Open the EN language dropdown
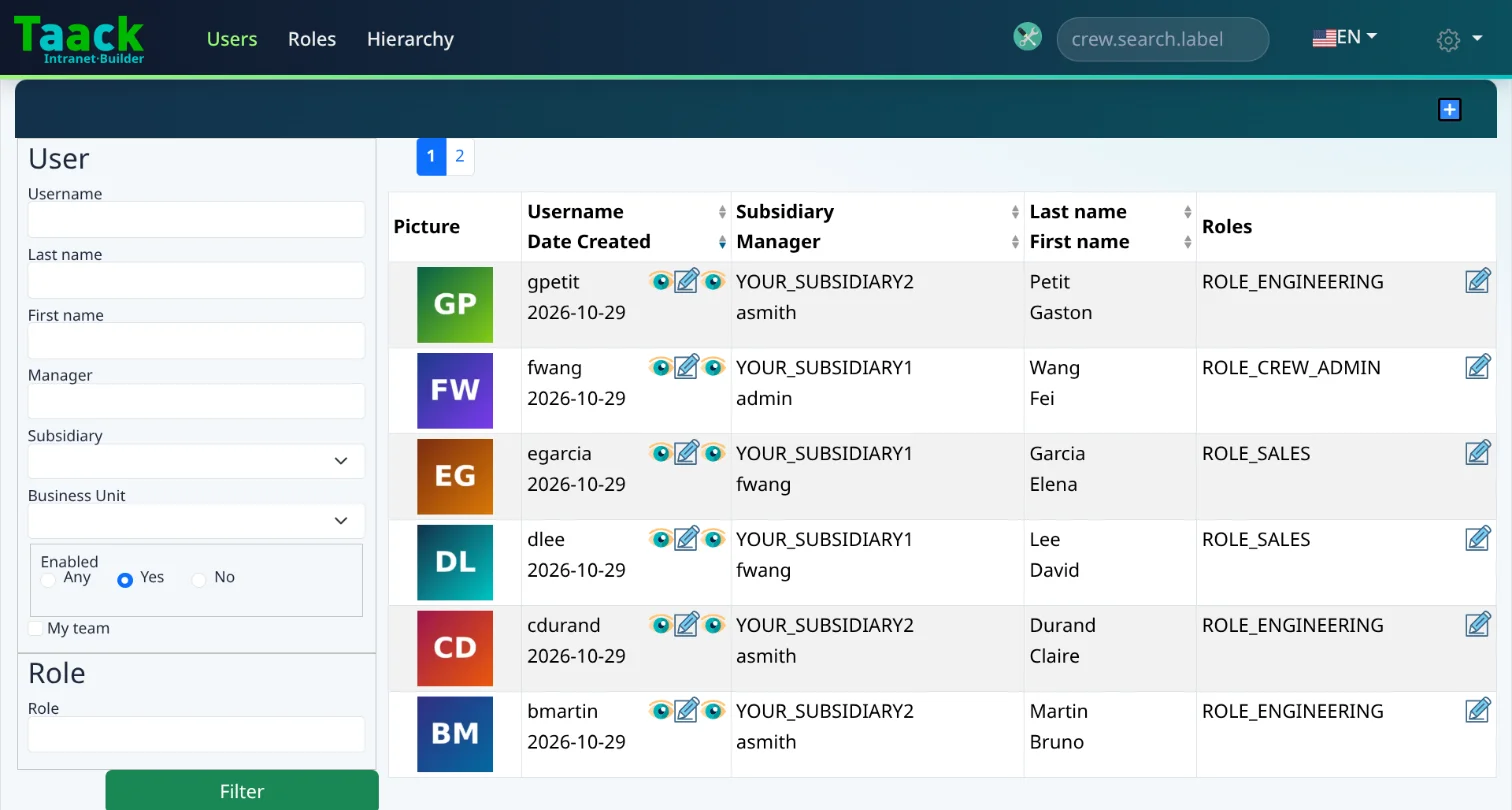The image size is (1512, 810). coord(1345,38)
